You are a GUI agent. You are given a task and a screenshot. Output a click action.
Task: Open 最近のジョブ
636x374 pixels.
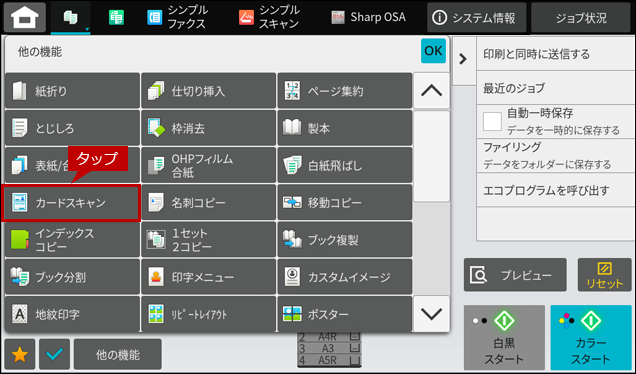(x=556, y=88)
